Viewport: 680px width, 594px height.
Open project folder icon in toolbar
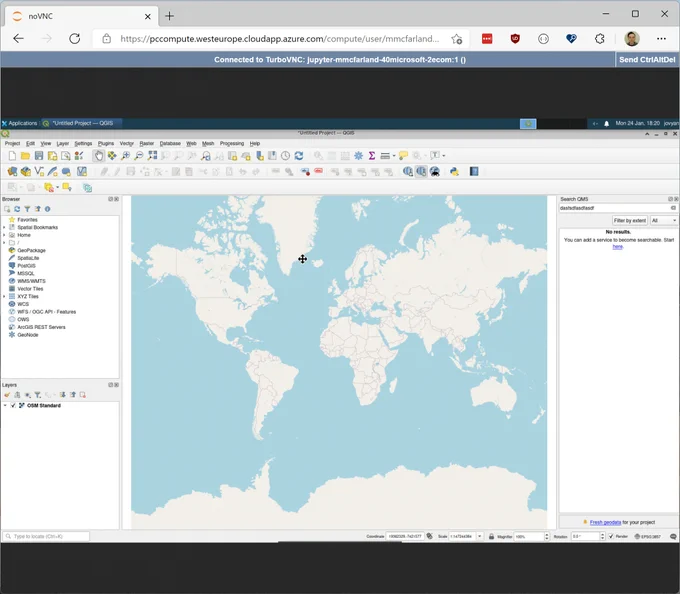click(x=26, y=156)
